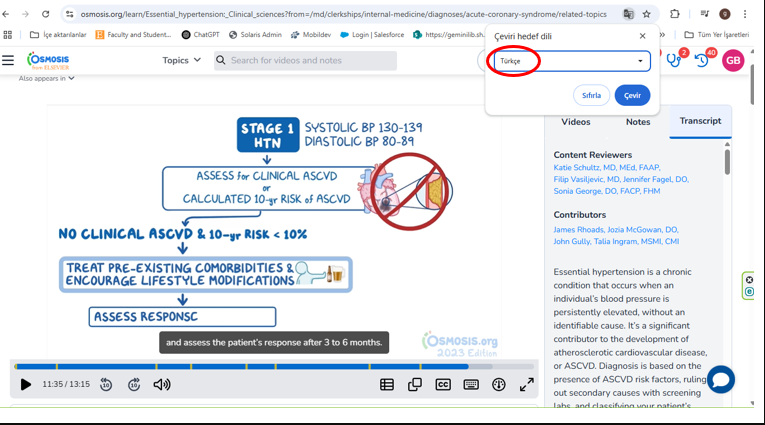Viewport: 765px width, 425px height.
Task: Expand the 'Also appears in' section
Action: (46, 78)
